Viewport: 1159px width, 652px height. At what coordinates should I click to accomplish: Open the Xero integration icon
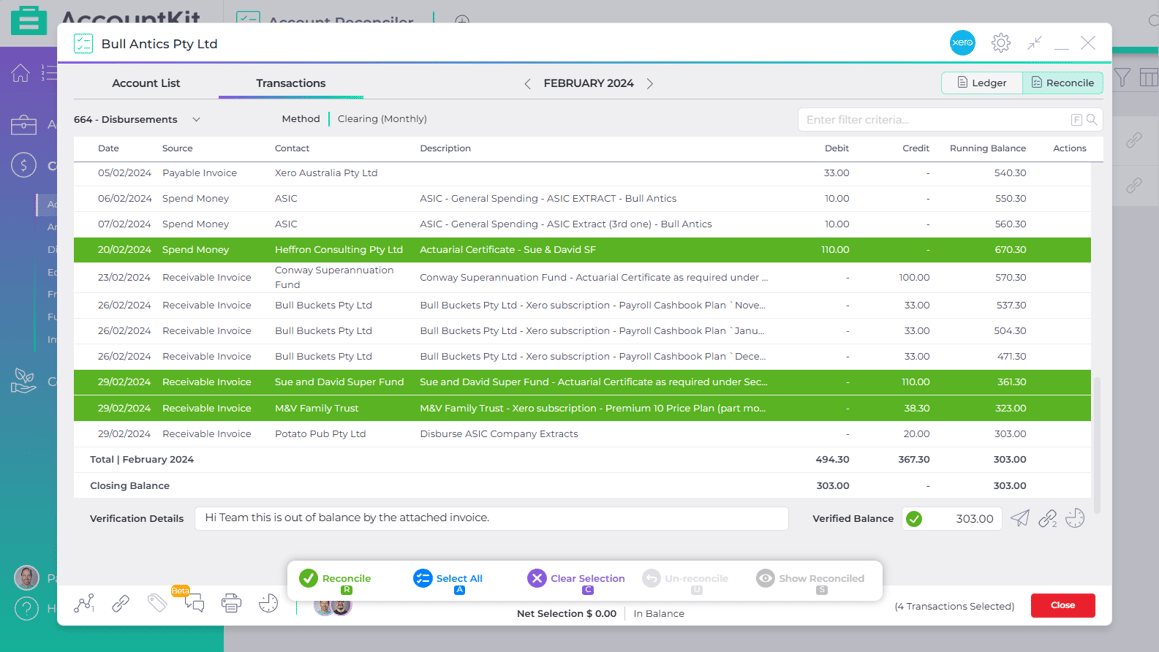[x=962, y=43]
